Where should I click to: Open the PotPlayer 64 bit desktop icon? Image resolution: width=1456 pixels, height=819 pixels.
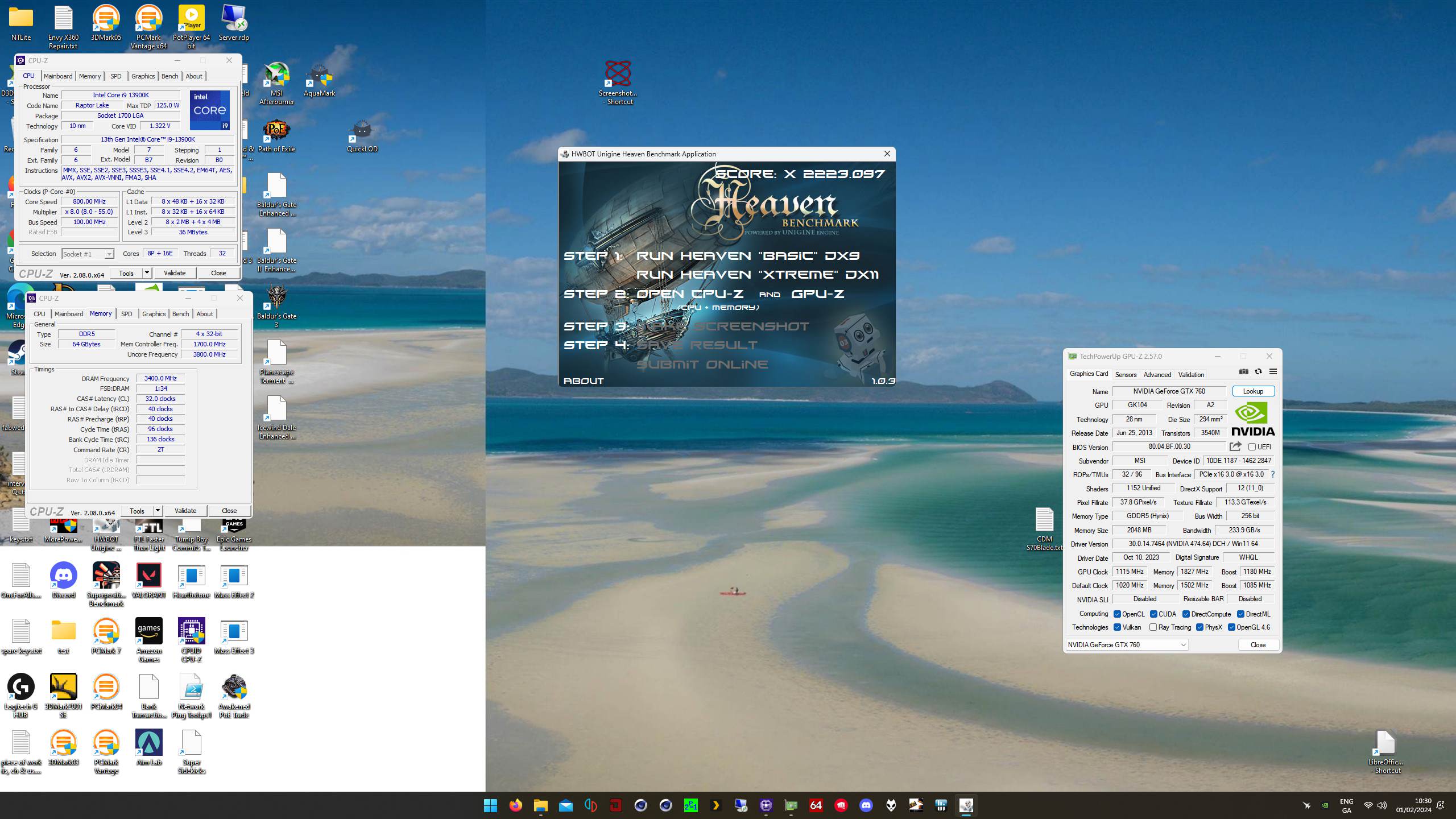192,27
